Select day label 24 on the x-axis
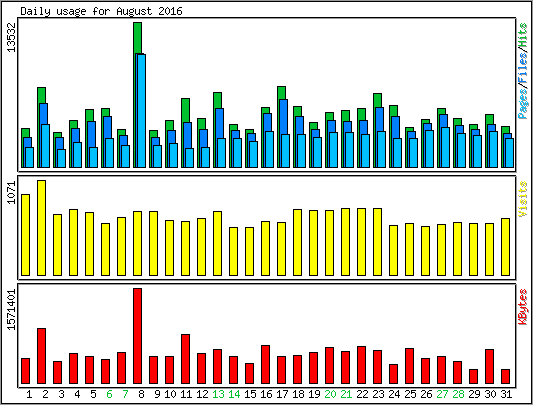This screenshot has height=405, width=533. pyautogui.click(x=394, y=394)
